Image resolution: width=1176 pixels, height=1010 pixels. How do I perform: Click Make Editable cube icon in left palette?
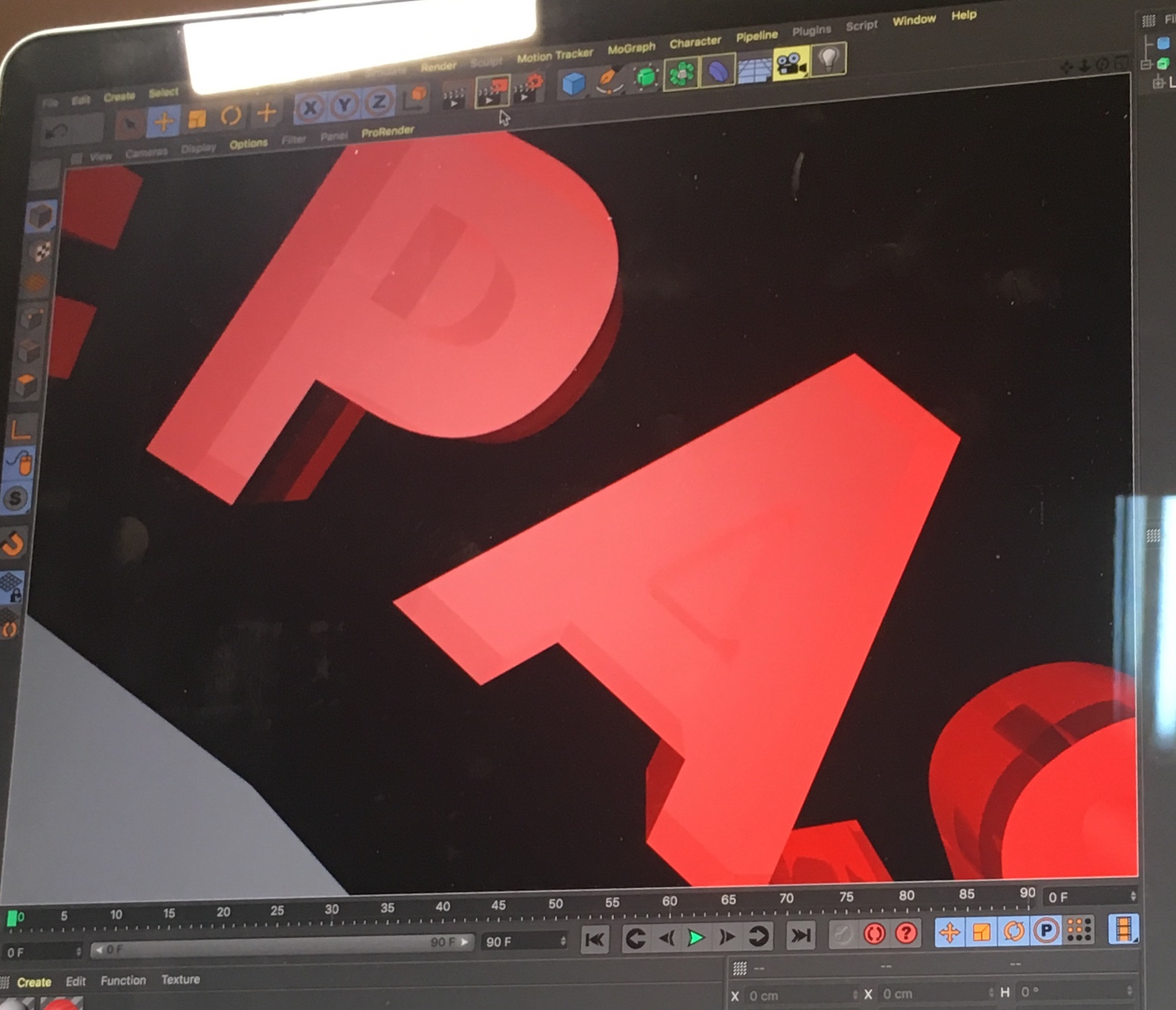click(40, 215)
